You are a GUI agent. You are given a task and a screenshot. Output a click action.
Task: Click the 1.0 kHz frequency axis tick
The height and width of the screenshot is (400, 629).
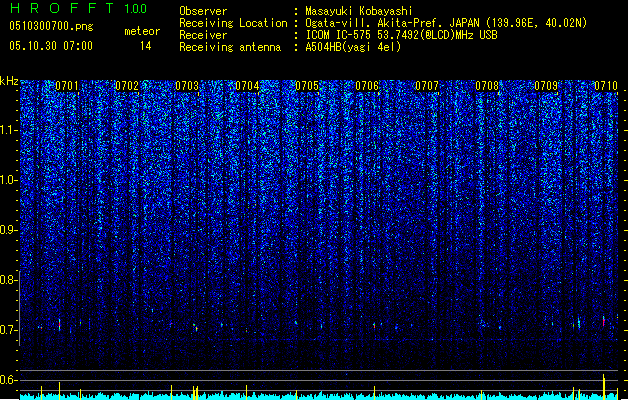[9, 180]
